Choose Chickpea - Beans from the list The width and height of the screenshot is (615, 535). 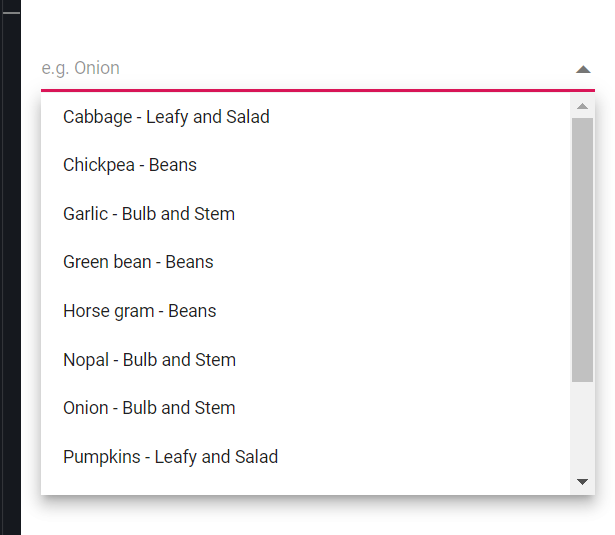(130, 165)
